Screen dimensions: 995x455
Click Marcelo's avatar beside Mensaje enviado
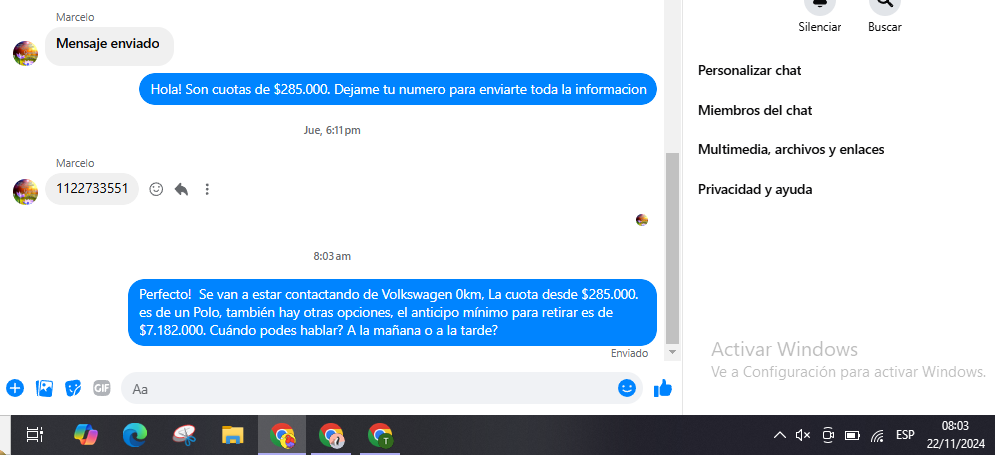25,53
